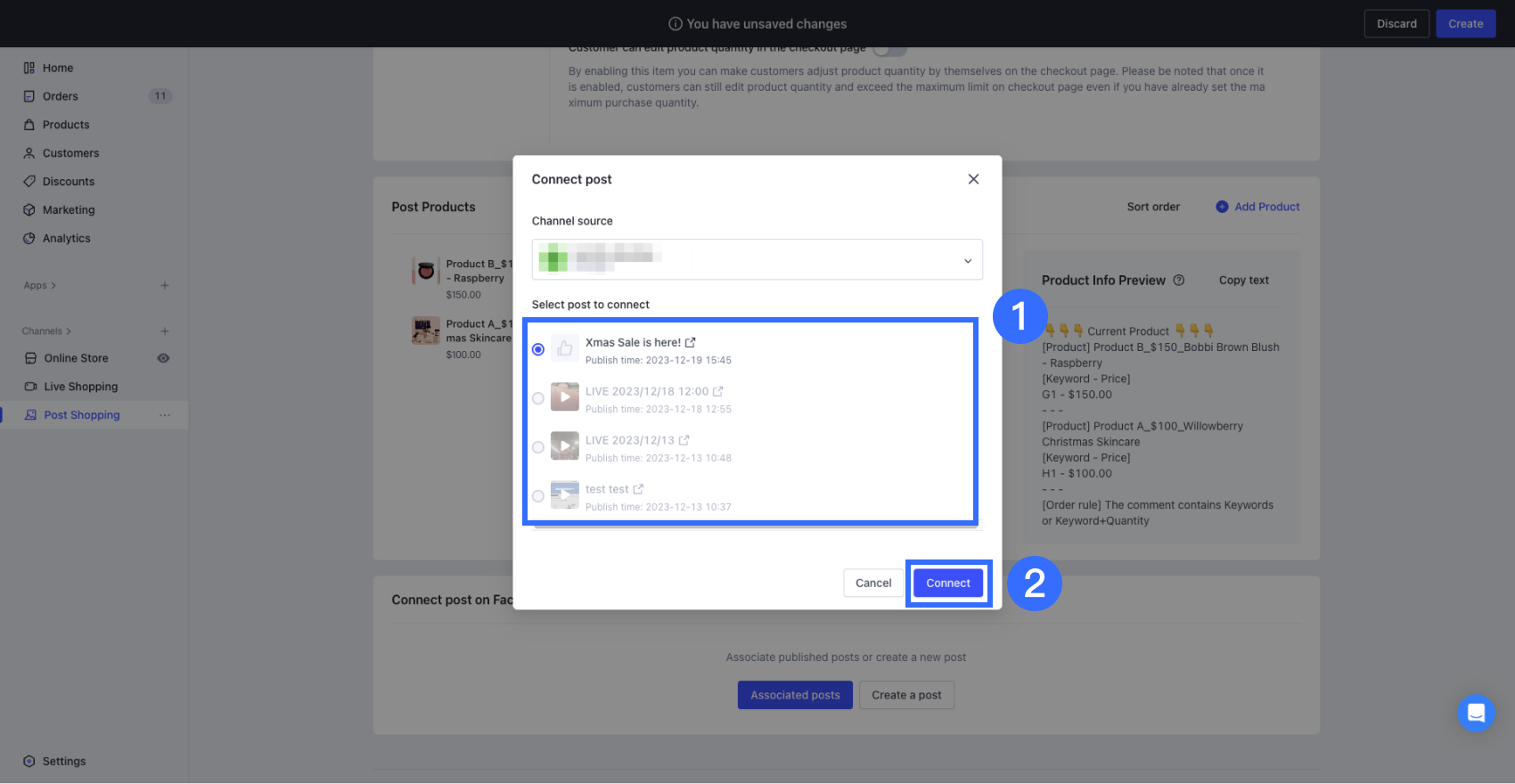Click Cancel in Connect post dialog
Screen dimensions: 1515x784
(873, 584)
